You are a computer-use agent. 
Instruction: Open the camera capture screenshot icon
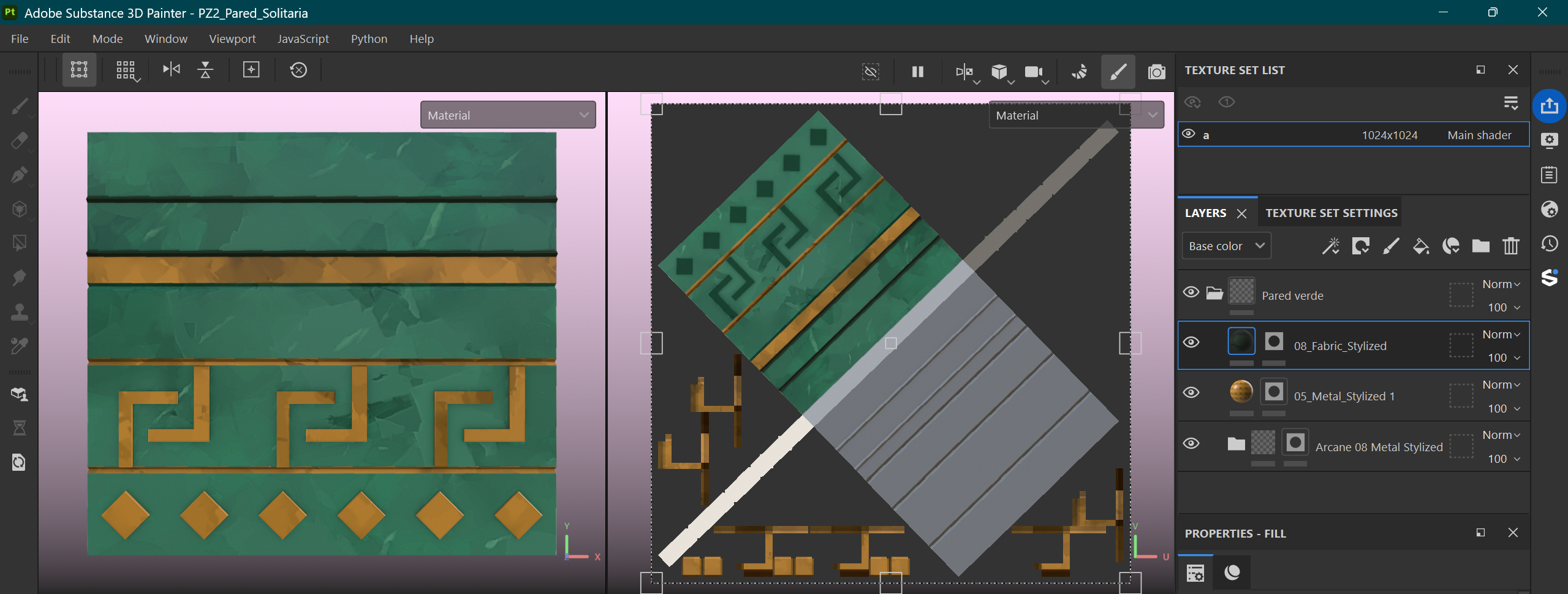coord(1156,72)
